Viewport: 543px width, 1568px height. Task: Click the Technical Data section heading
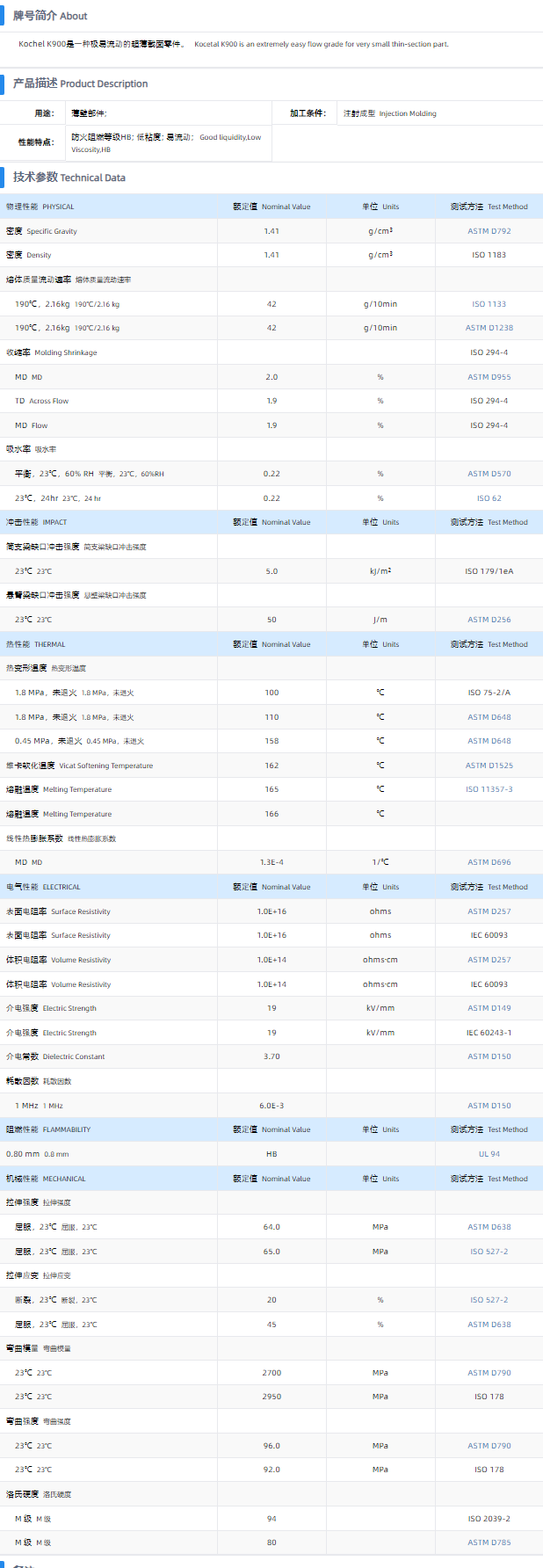point(69,178)
